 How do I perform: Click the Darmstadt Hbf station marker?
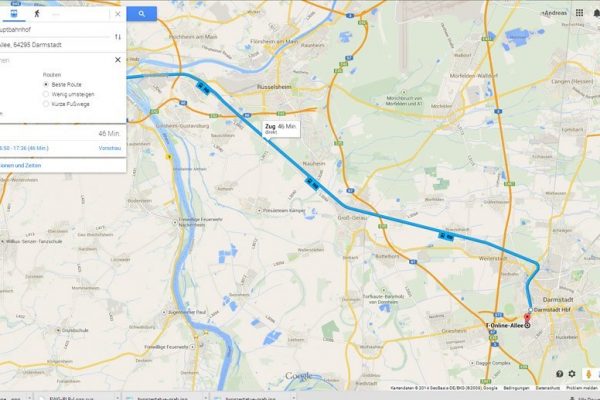point(530,310)
